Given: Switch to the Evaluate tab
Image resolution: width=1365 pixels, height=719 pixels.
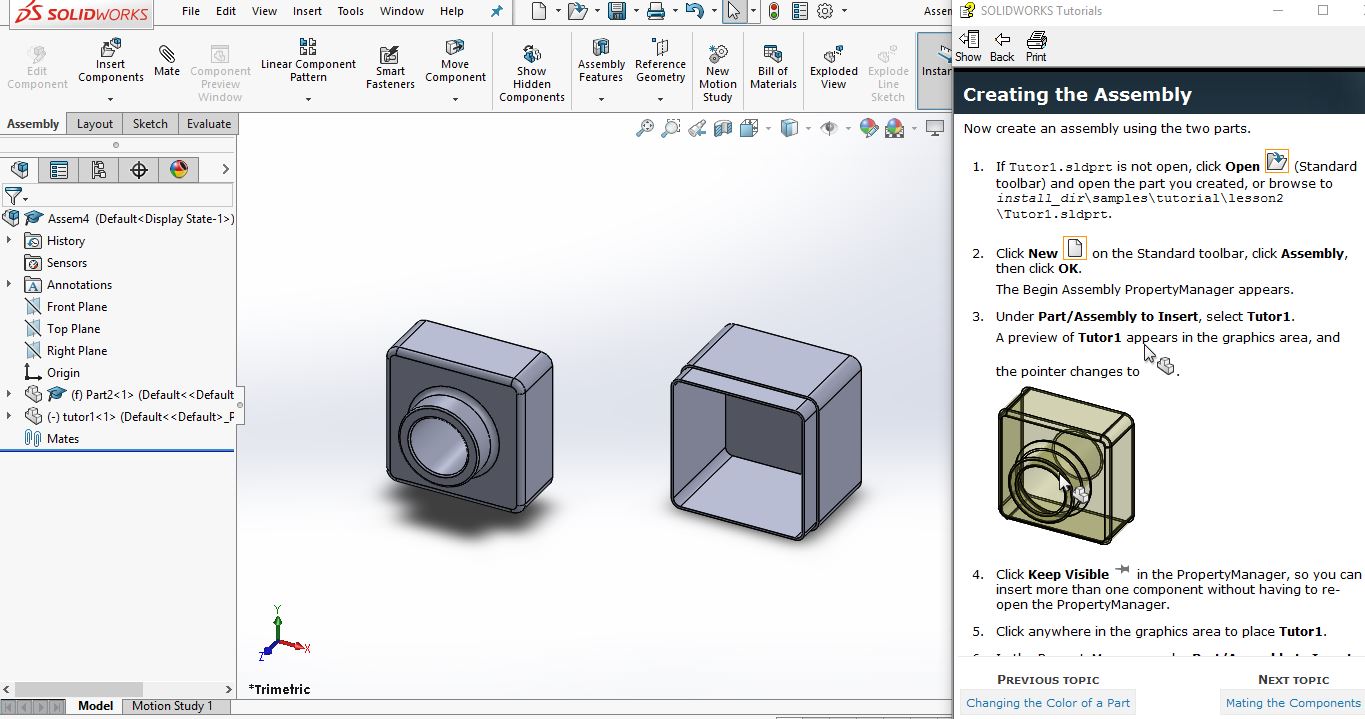Looking at the screenshot, I should 209,124.
